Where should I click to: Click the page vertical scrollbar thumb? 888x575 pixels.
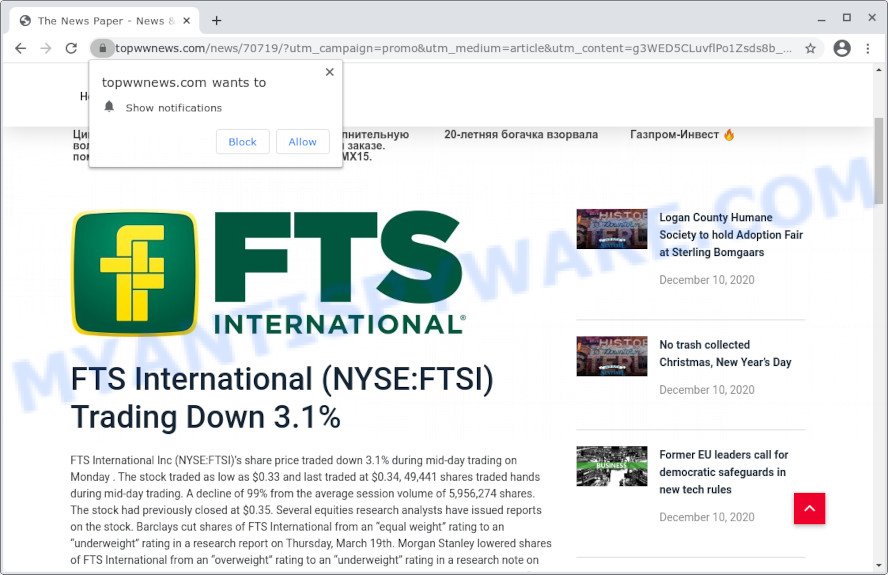(878, 161)
